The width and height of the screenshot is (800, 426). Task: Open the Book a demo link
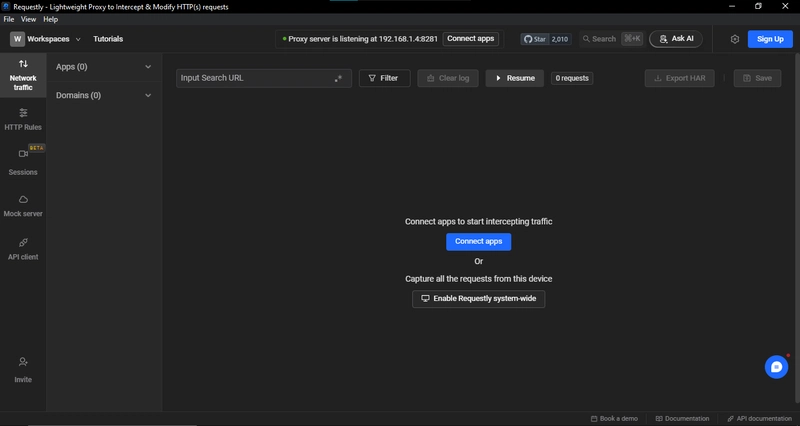pos(614,418)
